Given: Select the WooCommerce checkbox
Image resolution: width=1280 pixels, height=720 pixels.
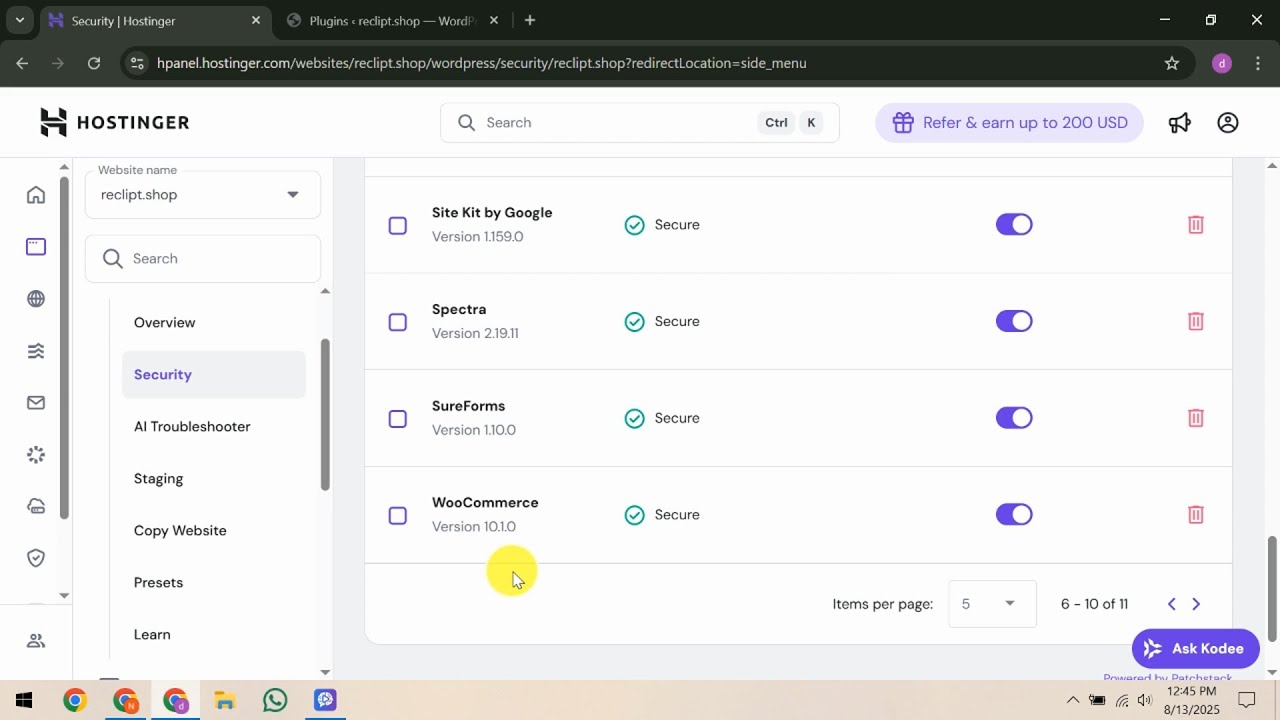Looking at the screenshot, I should [398, 516].
